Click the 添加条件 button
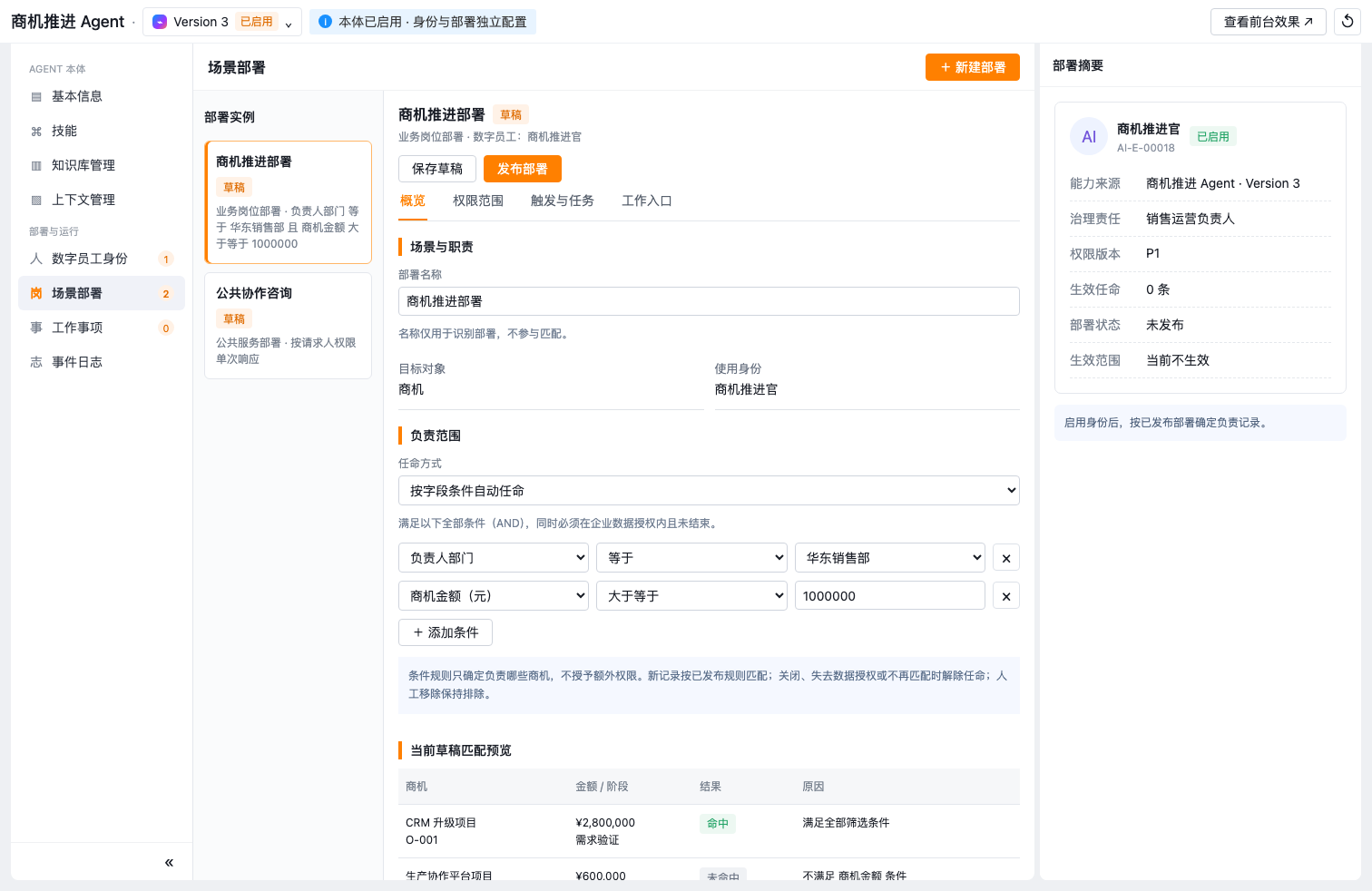Screen dimensions: 1372x891 (x=446, y=632)
